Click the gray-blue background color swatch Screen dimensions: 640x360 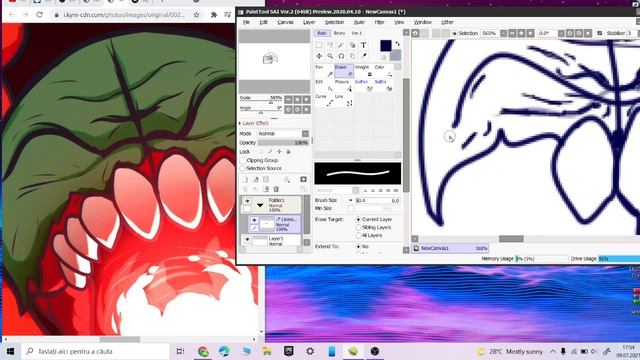tap(396, 55)
